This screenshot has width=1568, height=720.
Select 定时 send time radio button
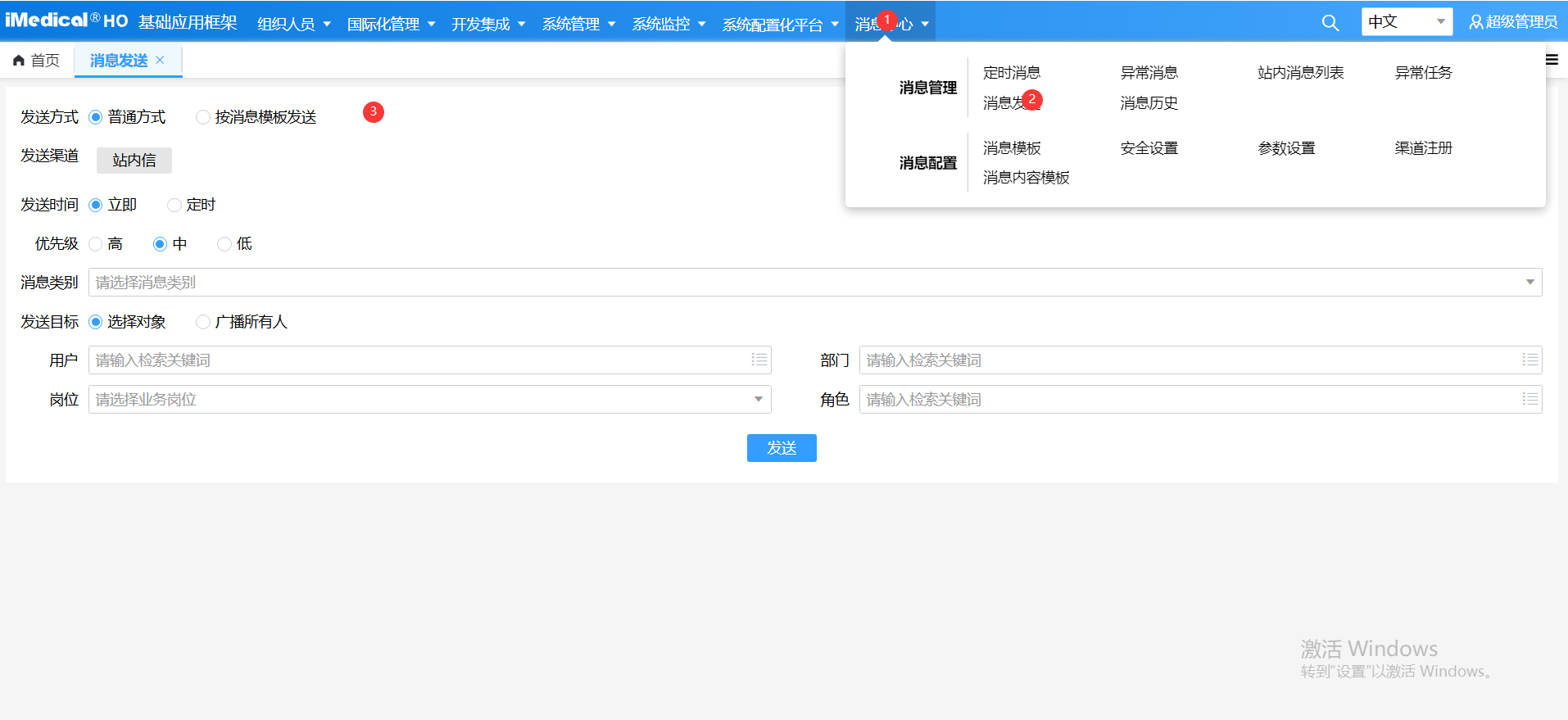pyautogui.click(x=174, y=205)
